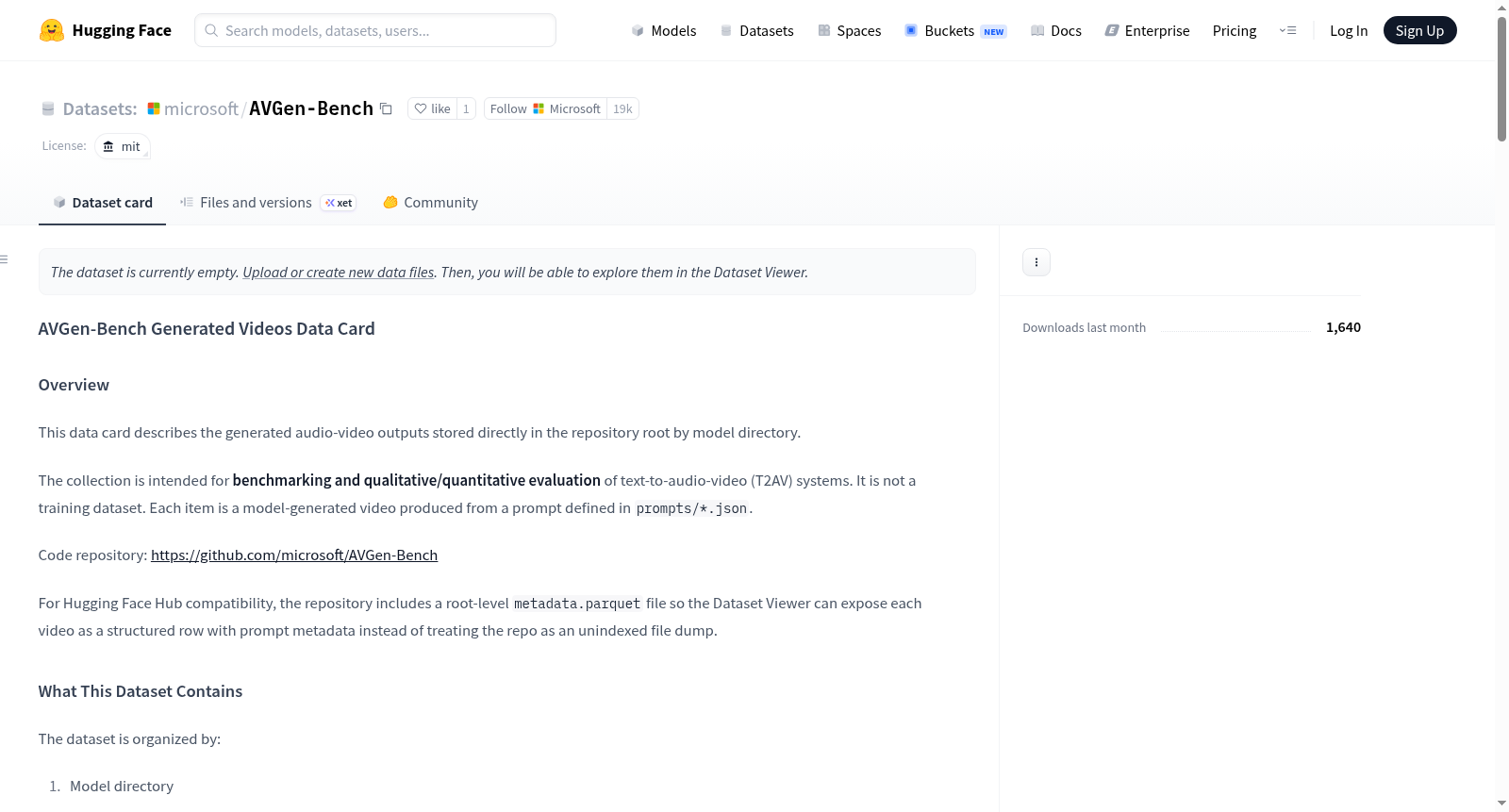Copy dataset name with the copy icon

(x=386, y=108)
